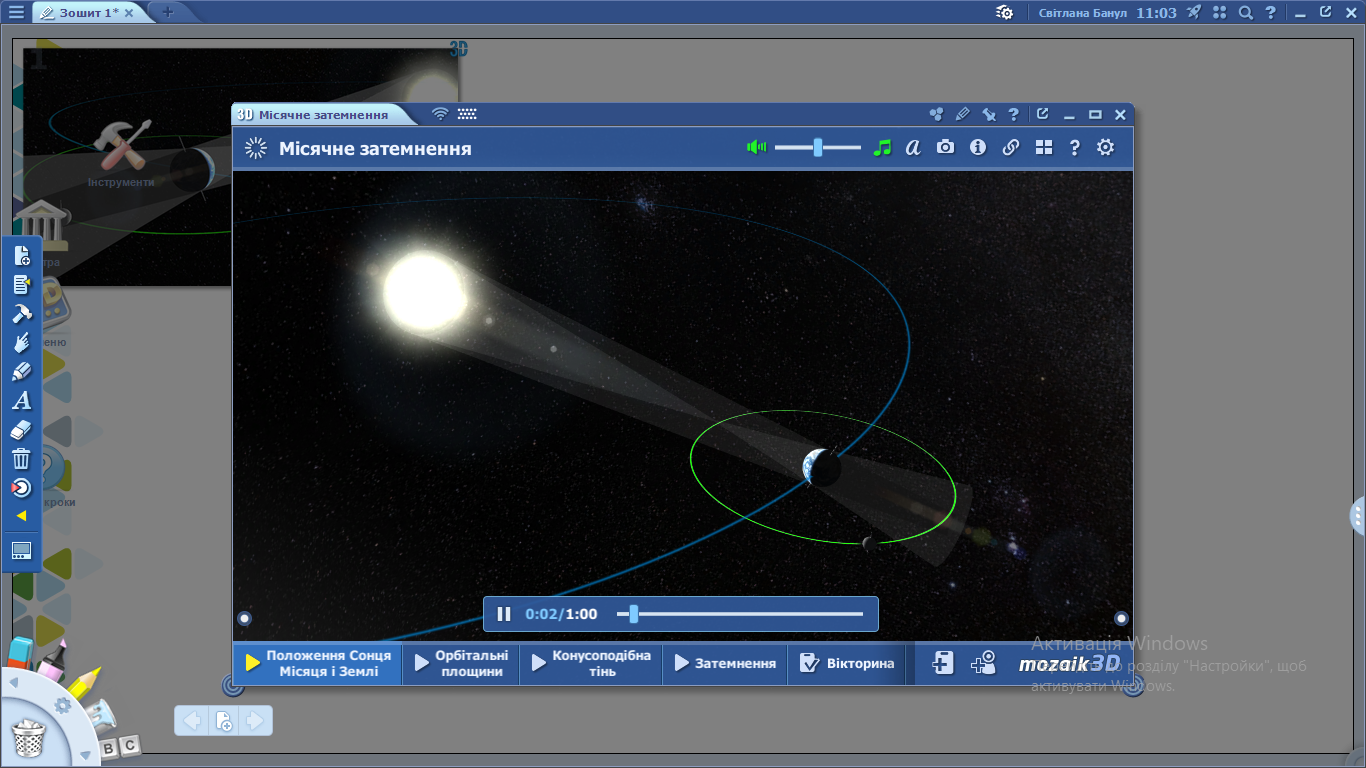Click the rocket icon in the top bar
The width and height of the screenshot is (1366, 768).
click(x=1194, y=12)
